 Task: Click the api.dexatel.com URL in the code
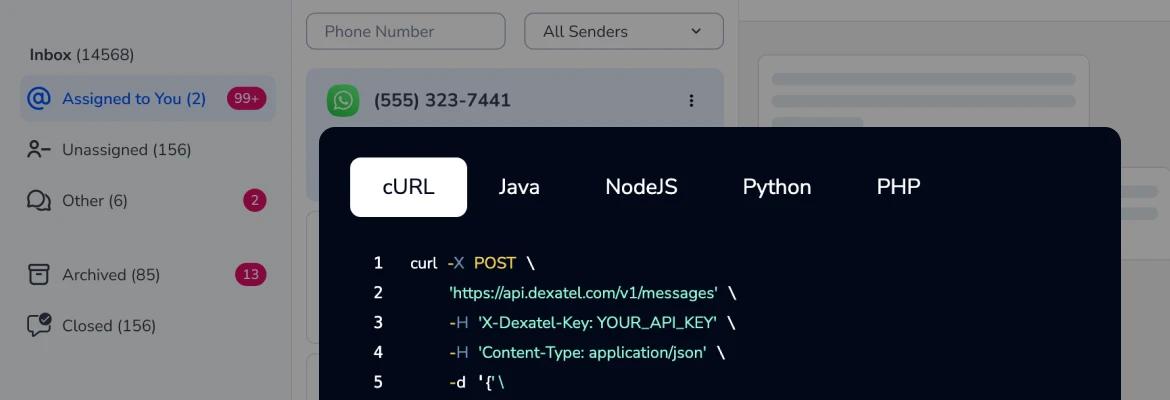coord(584,293)
